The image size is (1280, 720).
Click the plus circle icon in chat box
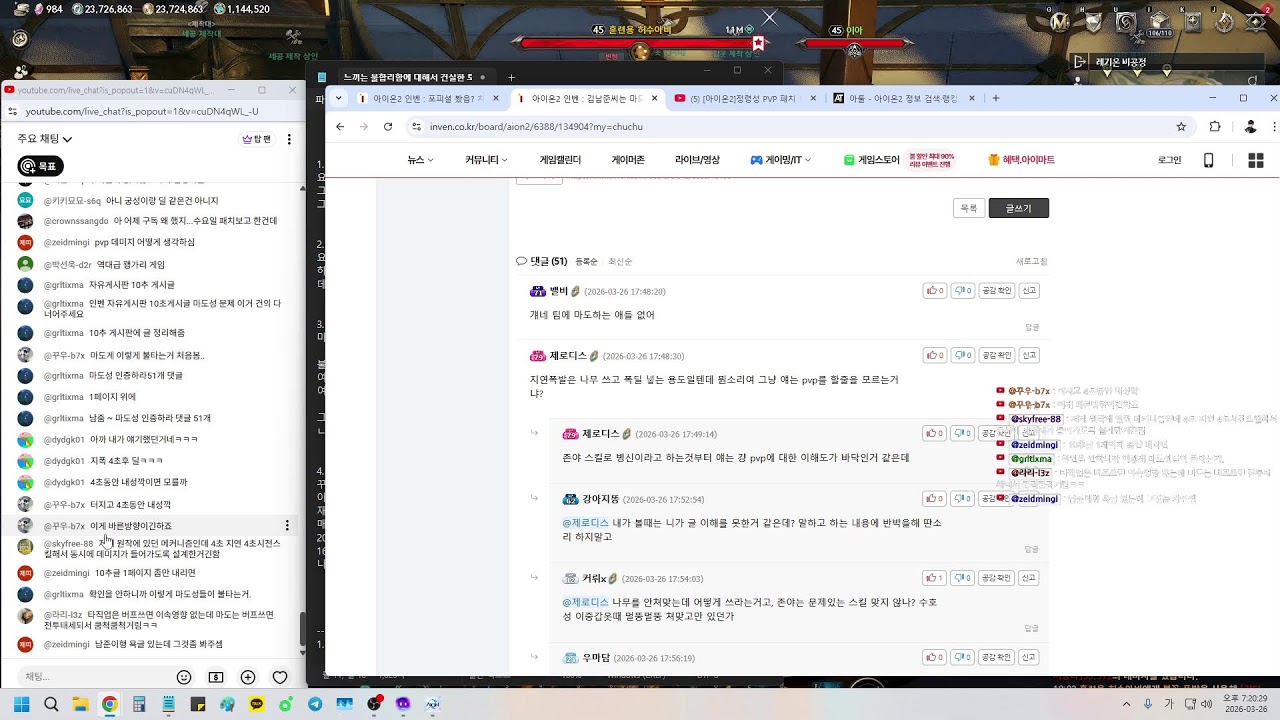pos(248,677)
